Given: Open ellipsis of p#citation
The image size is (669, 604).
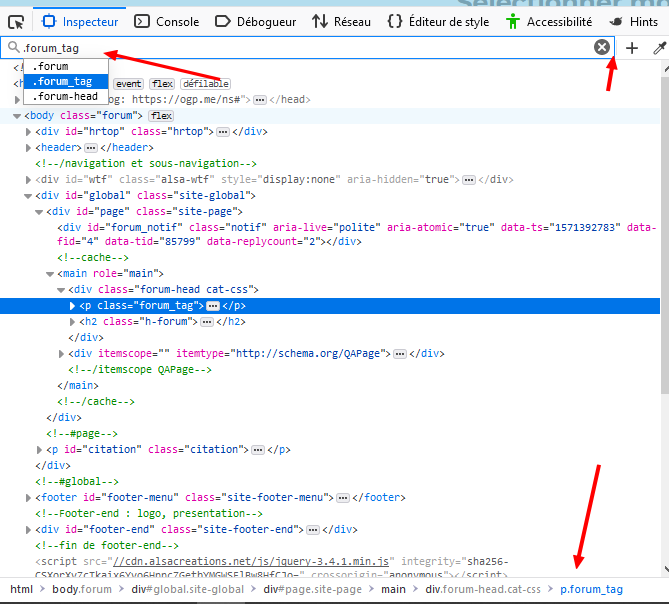Looking at the screenshot, I should (x=258, y=450).
